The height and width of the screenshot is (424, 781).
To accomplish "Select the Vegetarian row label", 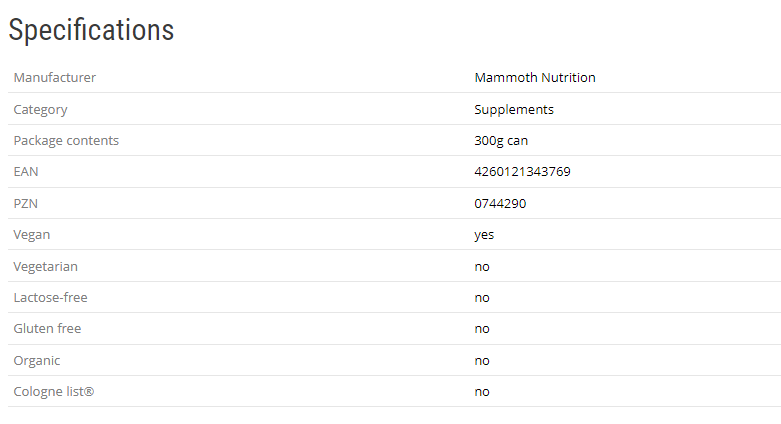I will point(46,266).
